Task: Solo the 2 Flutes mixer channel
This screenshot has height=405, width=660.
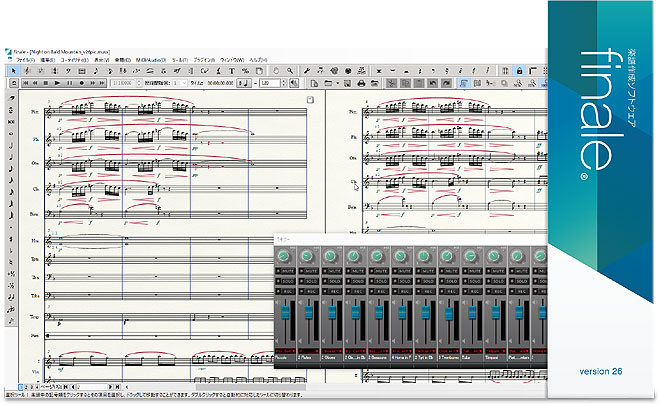Action: click(x=310, y=282)
